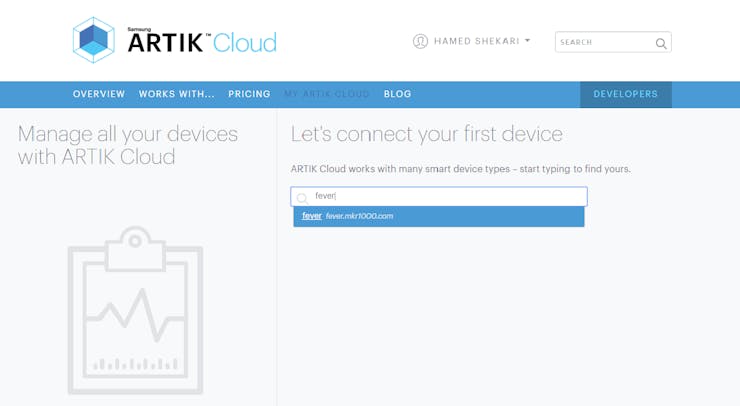Click the ARTIK Cloud works with many text
Viewport: 740px width, 406px height.
(461, 169)
